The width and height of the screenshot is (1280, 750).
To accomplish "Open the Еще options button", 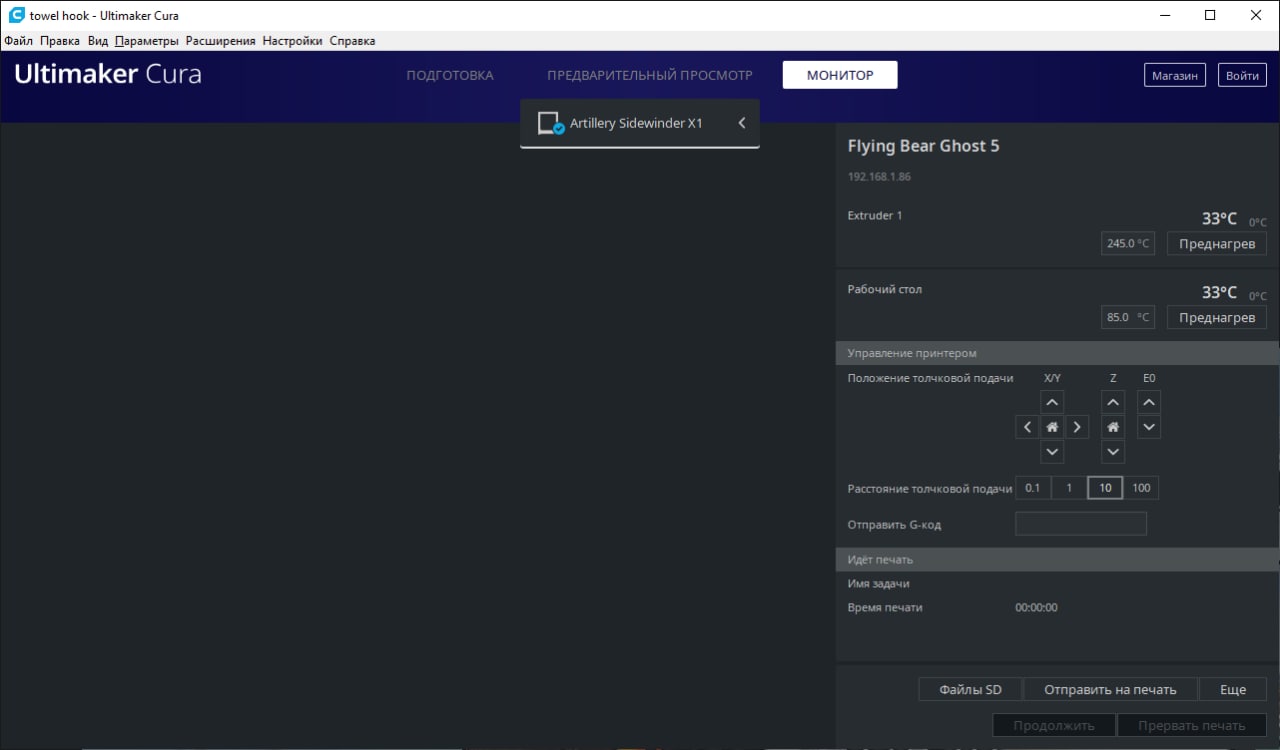I will click(1233, 689).
